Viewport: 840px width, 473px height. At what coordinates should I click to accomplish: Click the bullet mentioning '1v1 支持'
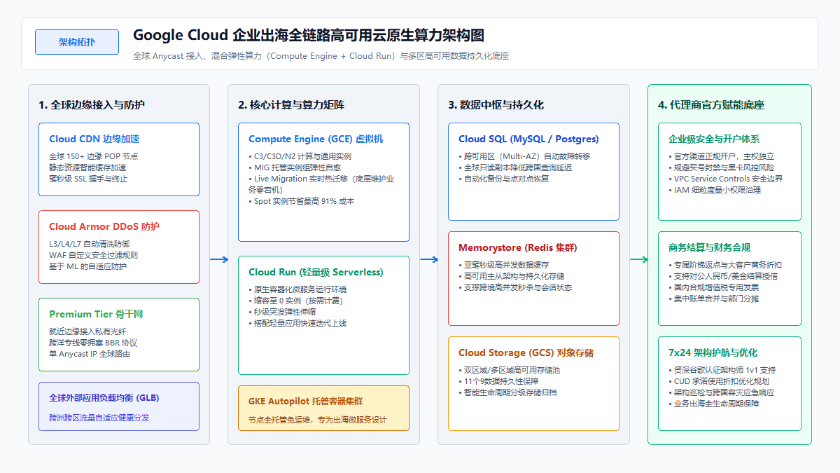[722, 370]
